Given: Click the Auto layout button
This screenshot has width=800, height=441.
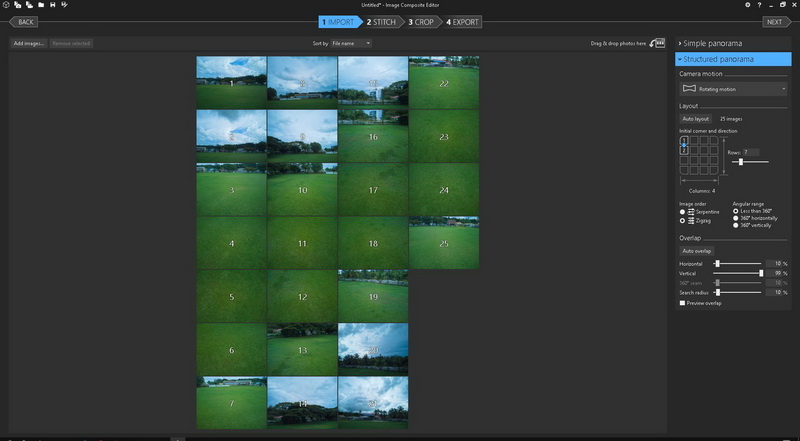Looking at the screenshot, I should [x=696, y=118].
